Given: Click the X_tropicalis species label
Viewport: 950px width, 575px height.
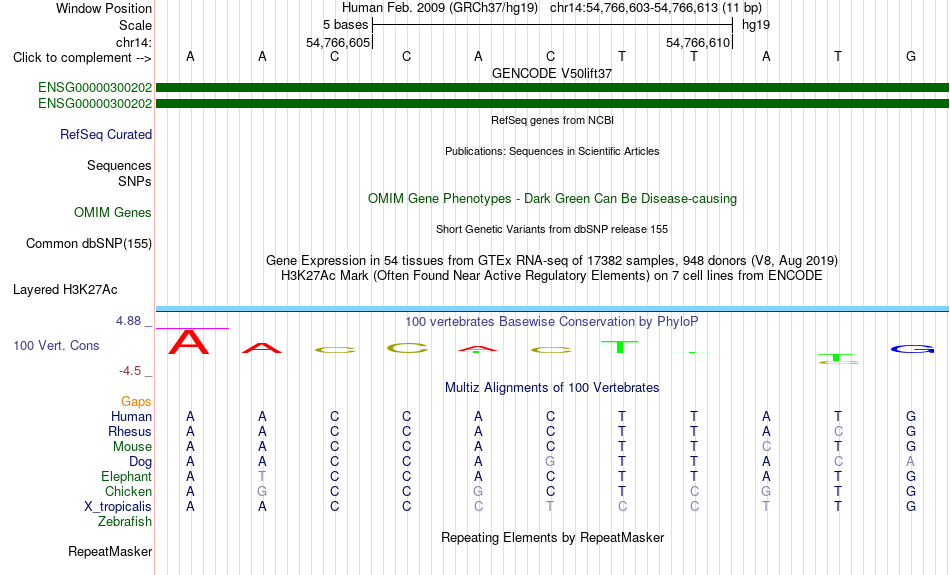Looking at the screenshot, I should (x=118, y=507).
